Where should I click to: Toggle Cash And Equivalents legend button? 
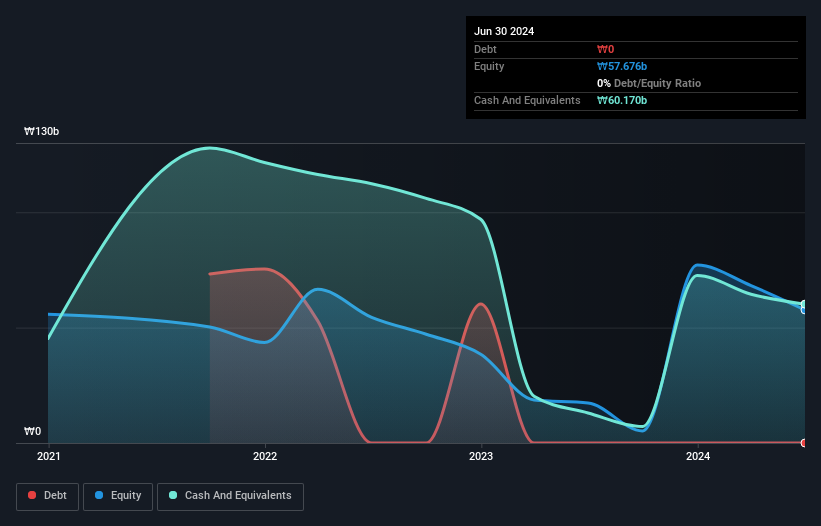[x=230, y=496]
